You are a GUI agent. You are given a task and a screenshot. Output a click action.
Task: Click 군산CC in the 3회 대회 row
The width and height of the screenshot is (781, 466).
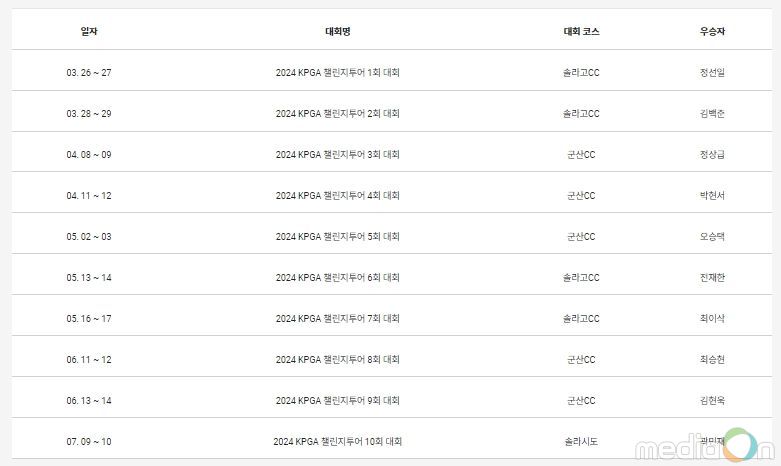coord(581,155)
